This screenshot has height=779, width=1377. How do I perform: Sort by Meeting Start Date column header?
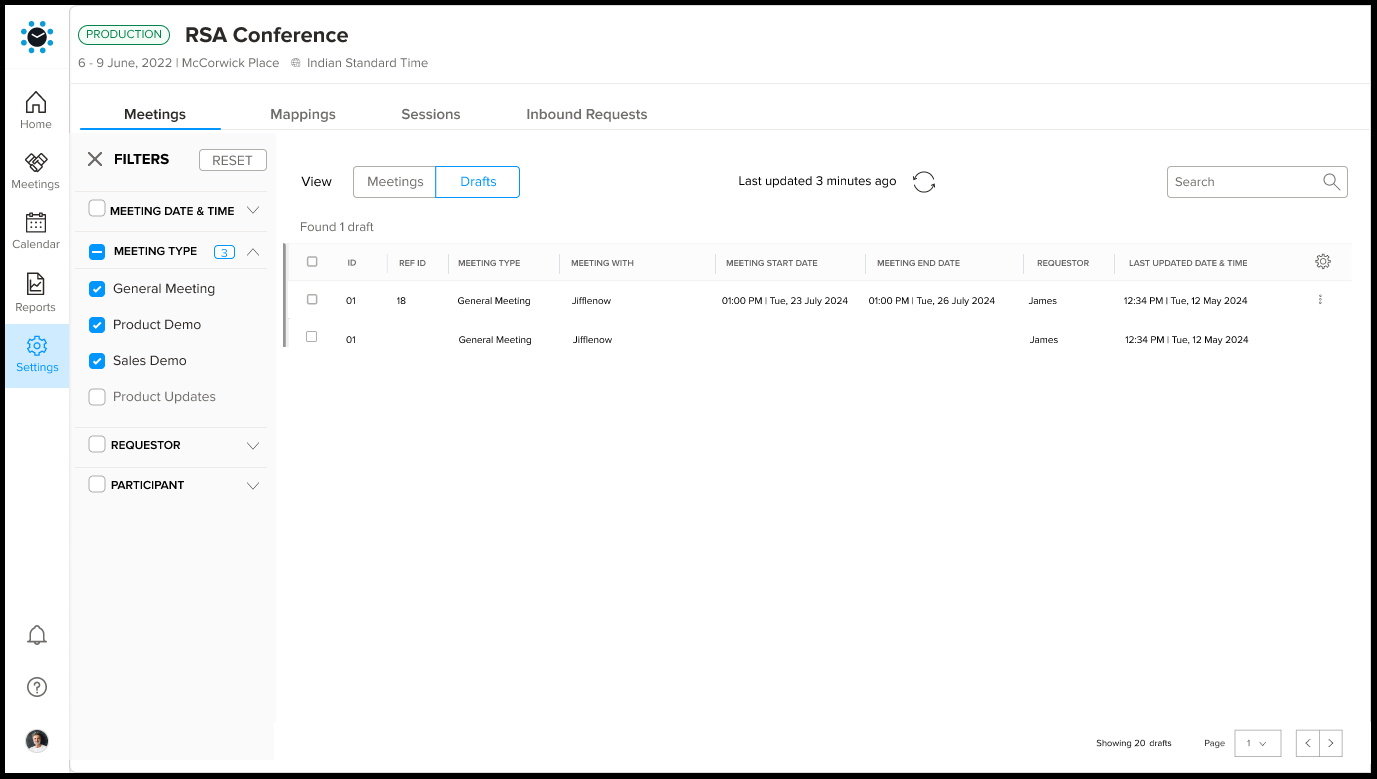tap(772, 263)
